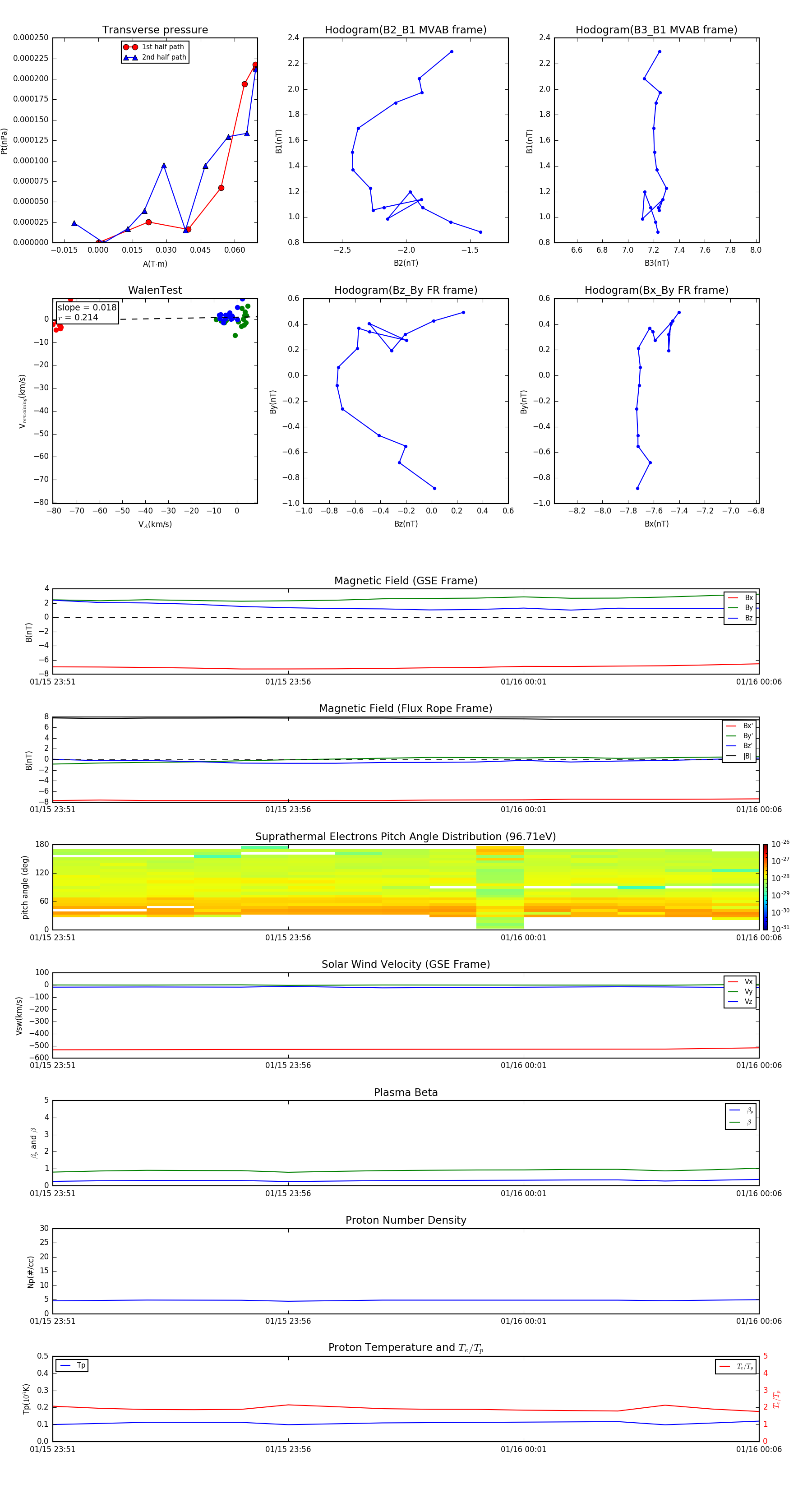Click the "Vremaining(km/s)" y-axis label
The width and height of the screenshot is (812, 1489).
coord(23,401)
